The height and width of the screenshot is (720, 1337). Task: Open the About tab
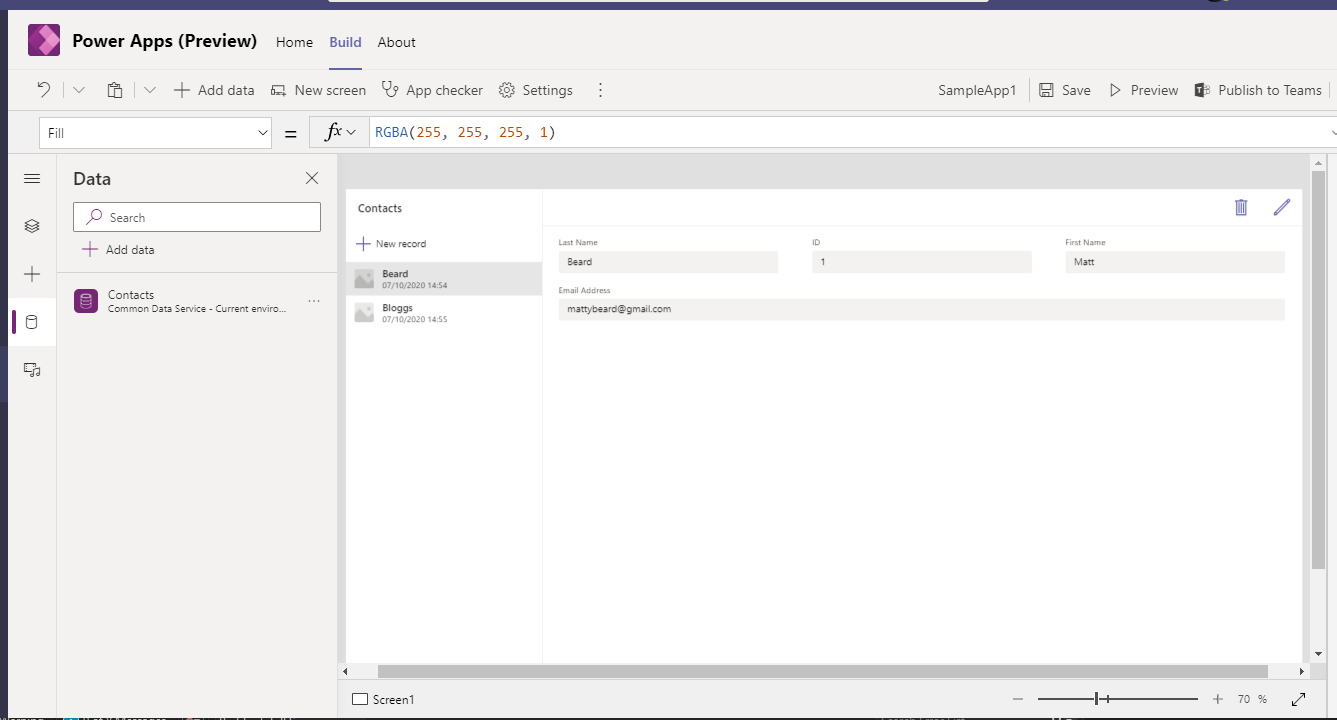pyautogui.click(x=396, y=42)
